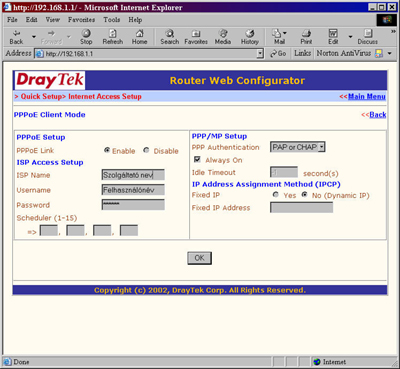Screen dimensions: 400x369
Task: Click the Edit toolbar icon
Action: (333, 33)
